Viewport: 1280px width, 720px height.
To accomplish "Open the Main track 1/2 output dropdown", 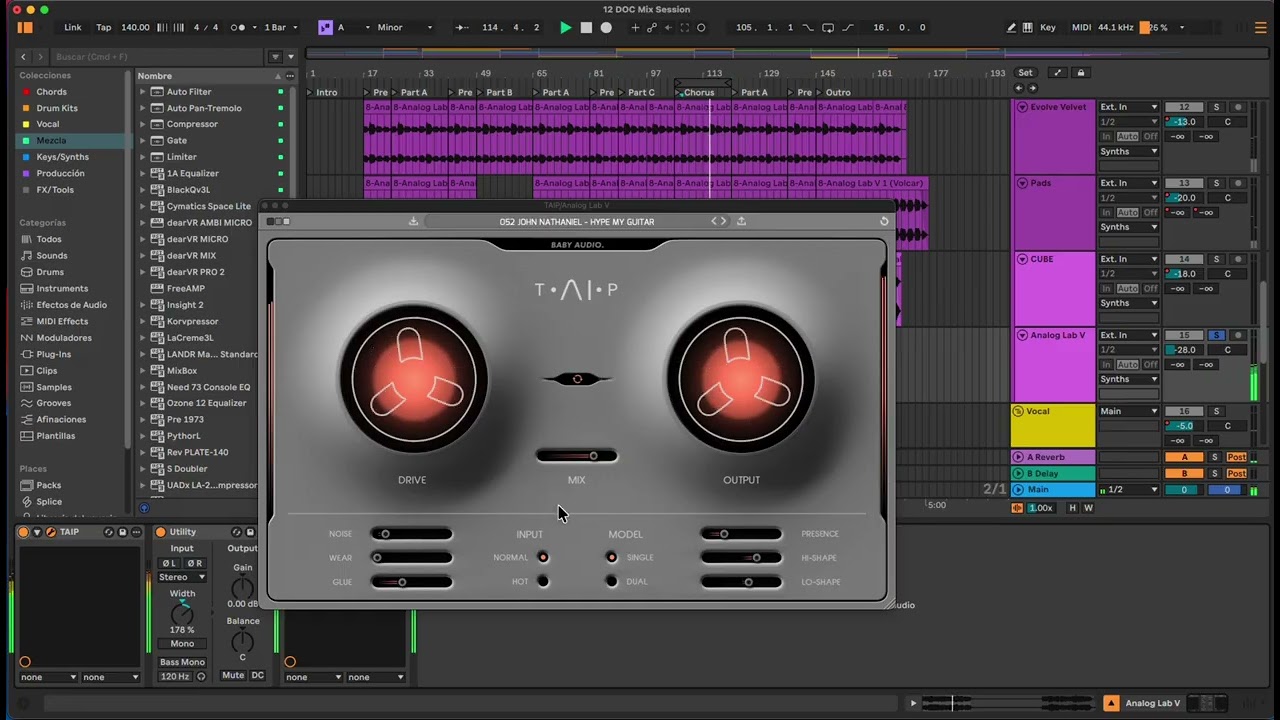I will pyautogui.click(x=1128, y=490).
